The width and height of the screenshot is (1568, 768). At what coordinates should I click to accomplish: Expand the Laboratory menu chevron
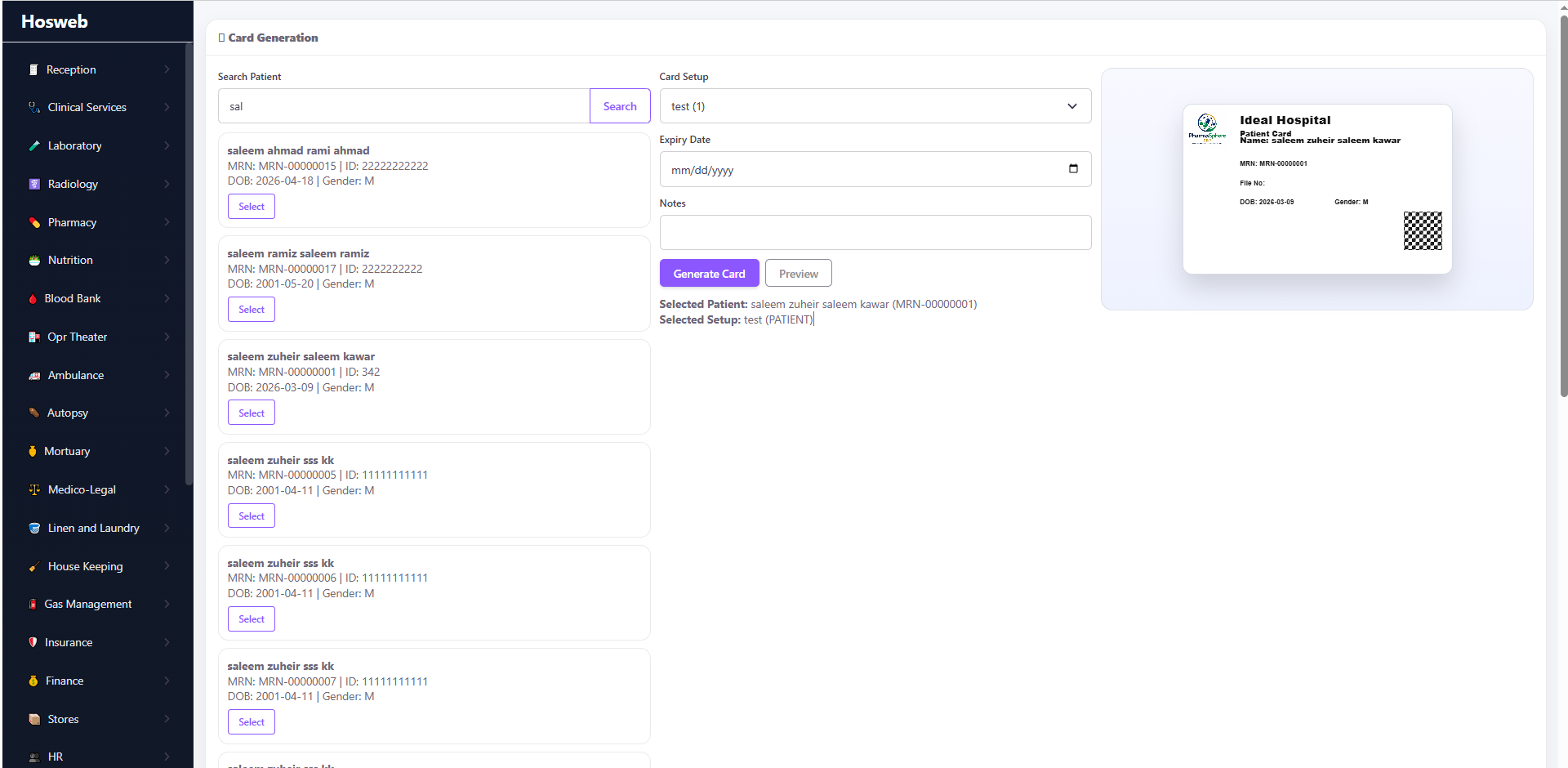(167, 145)
